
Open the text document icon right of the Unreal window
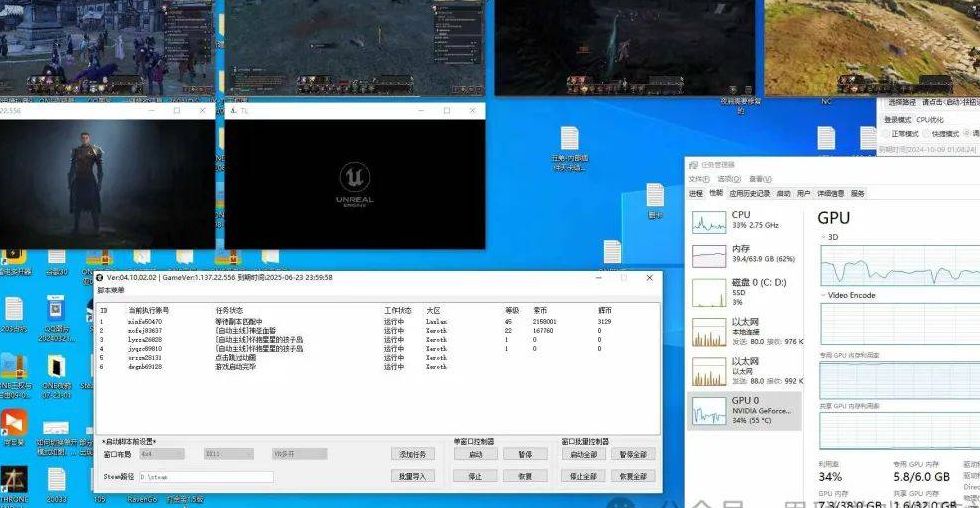pos(569,141)
